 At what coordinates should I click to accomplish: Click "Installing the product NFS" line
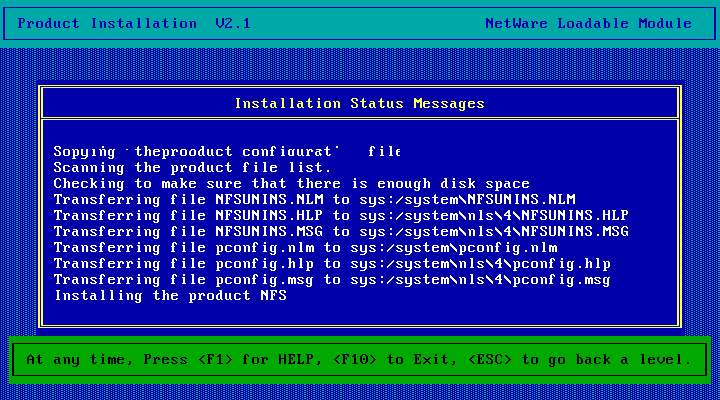tap(170, 296)
